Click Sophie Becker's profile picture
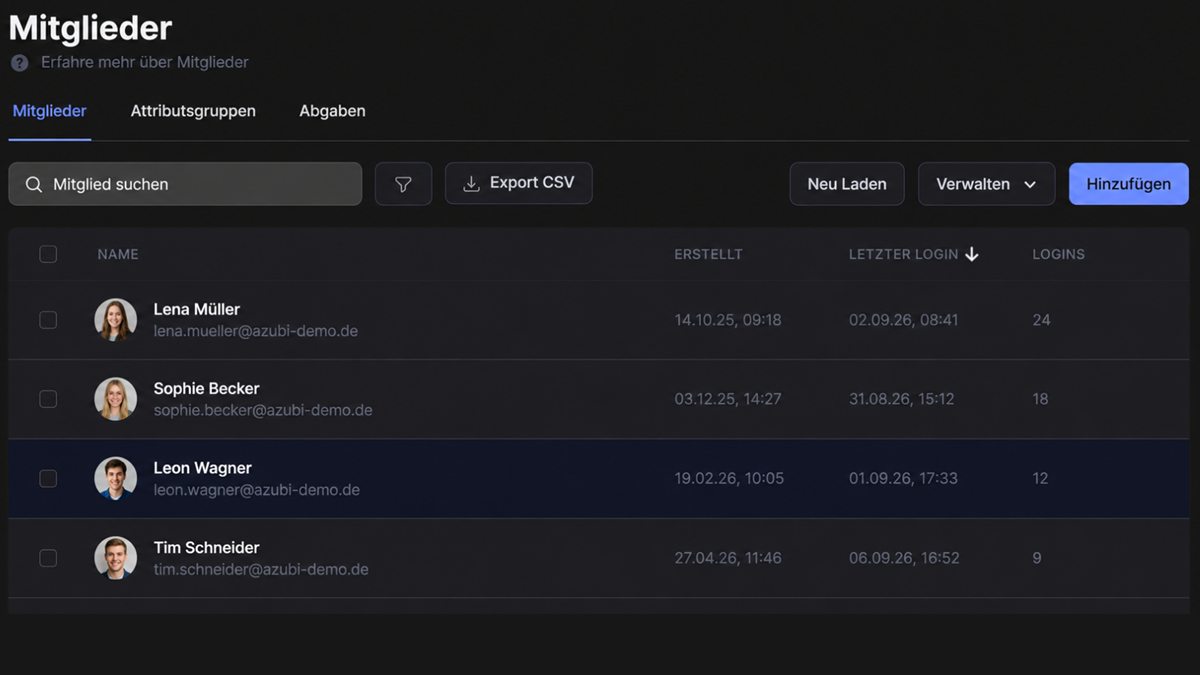This screenshot has width=1200, height=675. (x=116, y=399)
